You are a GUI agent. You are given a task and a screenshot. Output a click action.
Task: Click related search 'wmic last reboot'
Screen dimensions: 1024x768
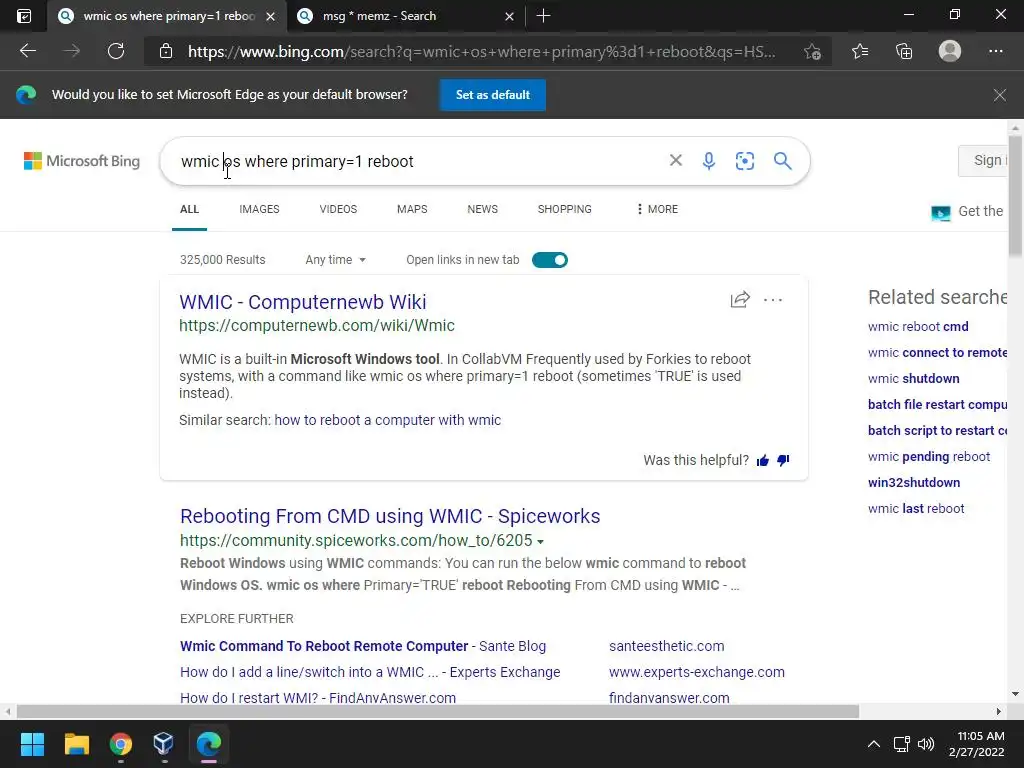916,509
